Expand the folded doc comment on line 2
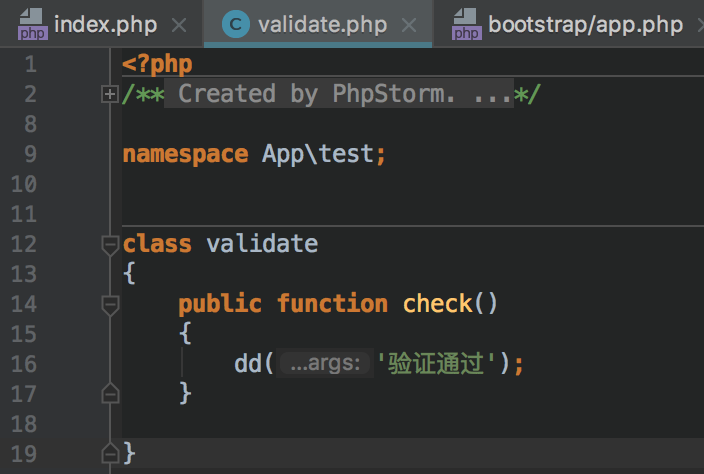This screenshot has height=474, width=704. click(x=110, y=94)
